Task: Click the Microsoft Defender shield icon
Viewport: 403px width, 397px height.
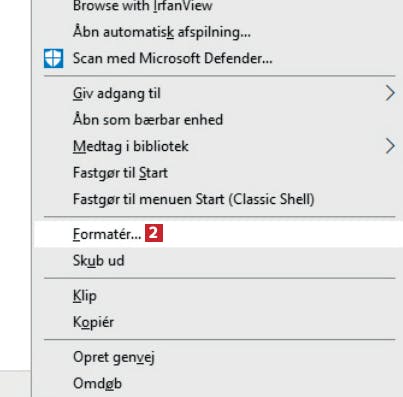Action: 53,59
